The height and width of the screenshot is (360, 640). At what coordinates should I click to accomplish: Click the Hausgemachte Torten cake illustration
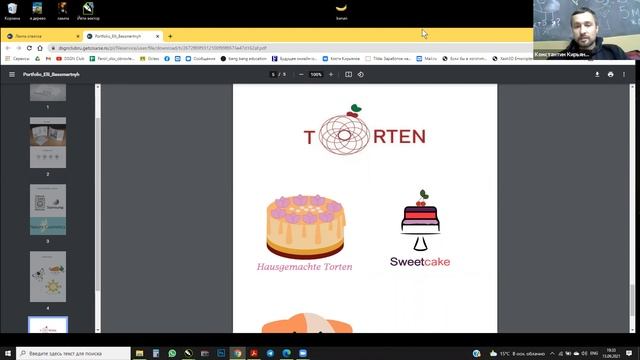click(305, 227)
